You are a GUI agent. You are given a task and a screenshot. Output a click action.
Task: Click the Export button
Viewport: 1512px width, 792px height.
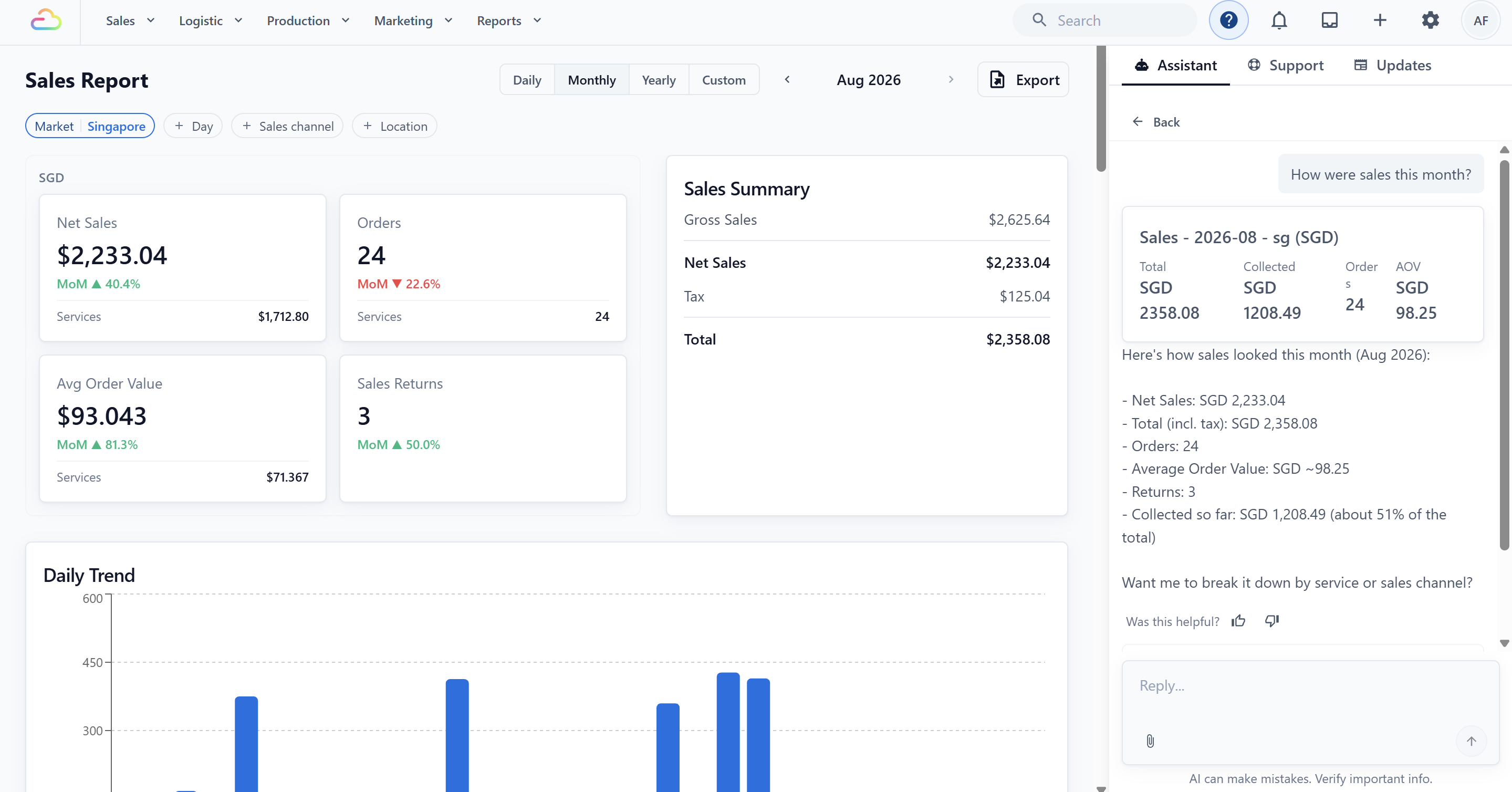coord(1023,80)
